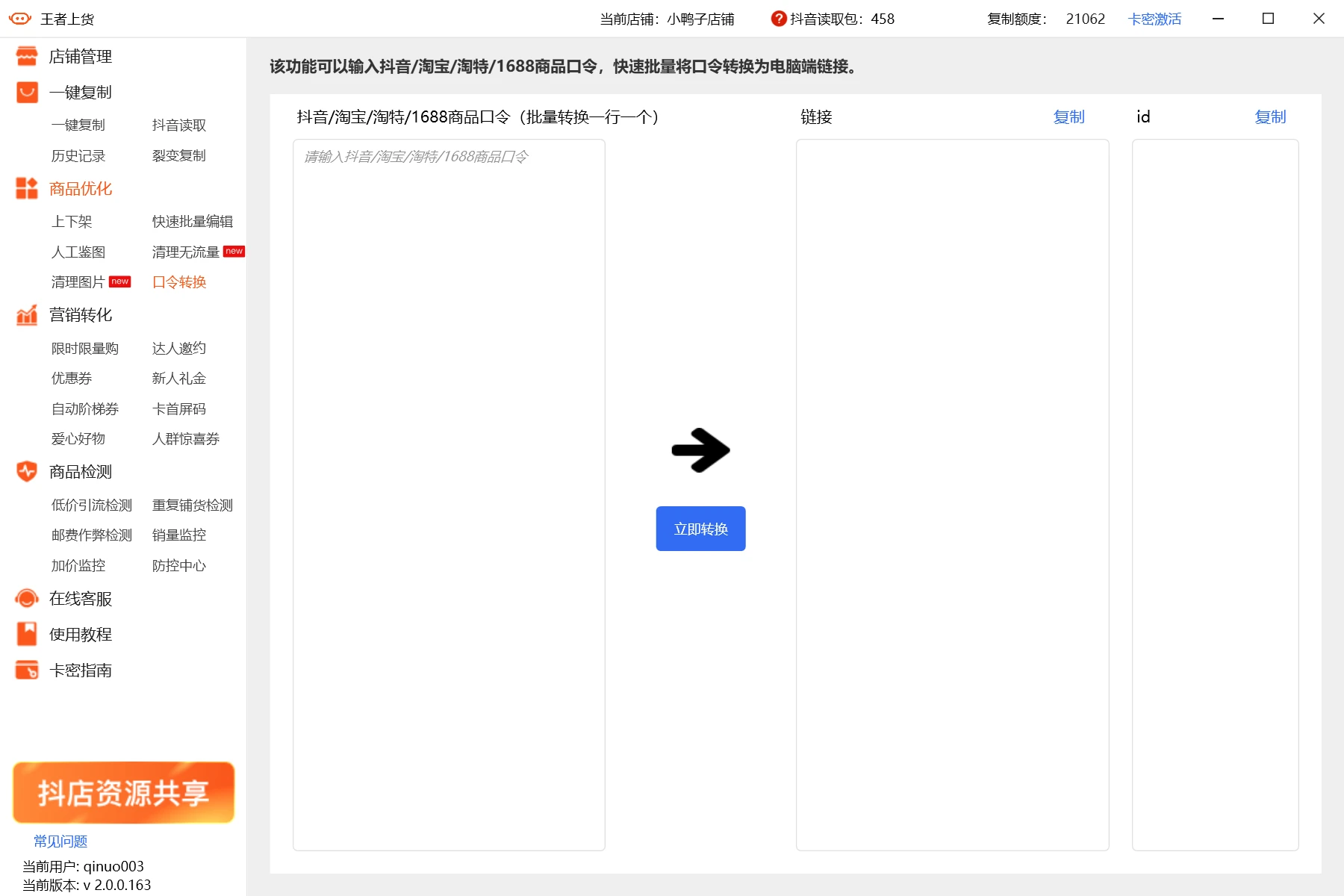The width and height of the screenshot is (1344, 896).
Task: Open 历史记录 history
Action: point(78,156)
